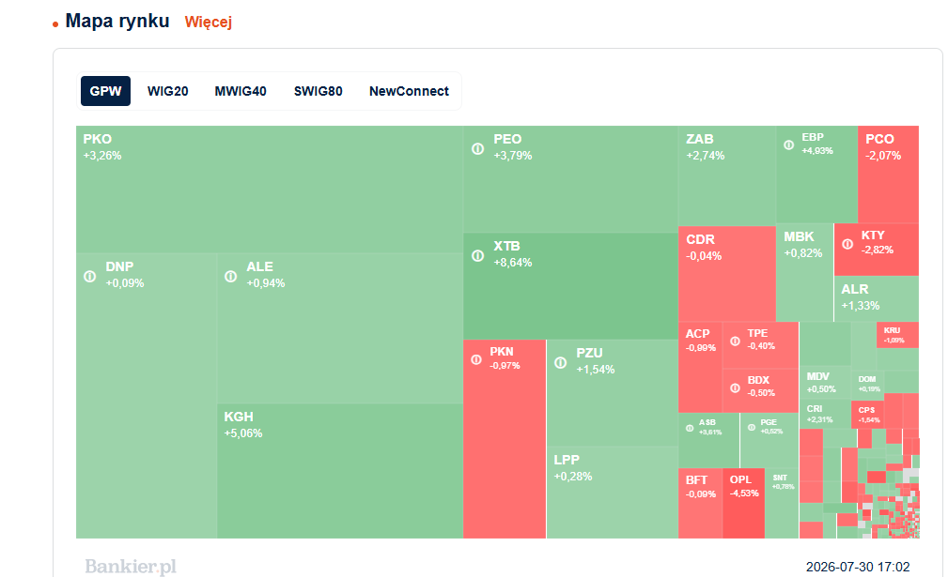Click the info icon next to PEO
This screenshot has height=577, width=948.
478,149
